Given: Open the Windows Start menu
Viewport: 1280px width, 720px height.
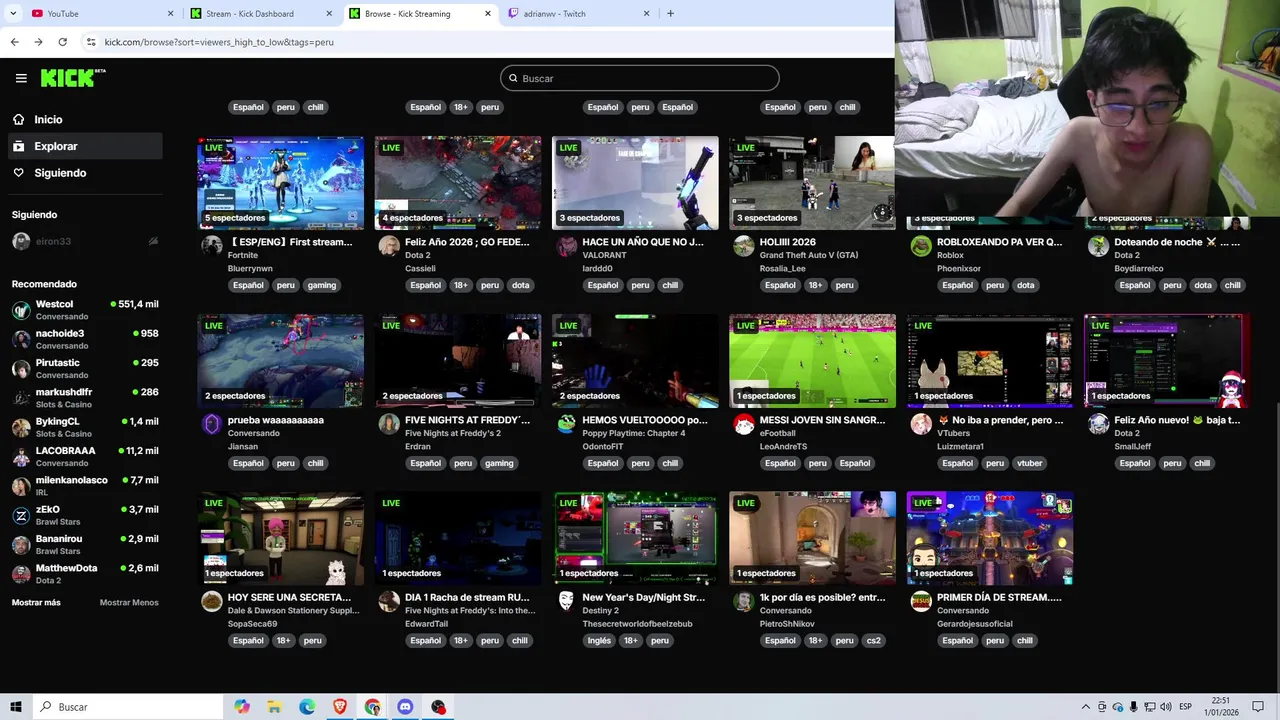Looking at the screenshot, I should click(x=16, y=707).
